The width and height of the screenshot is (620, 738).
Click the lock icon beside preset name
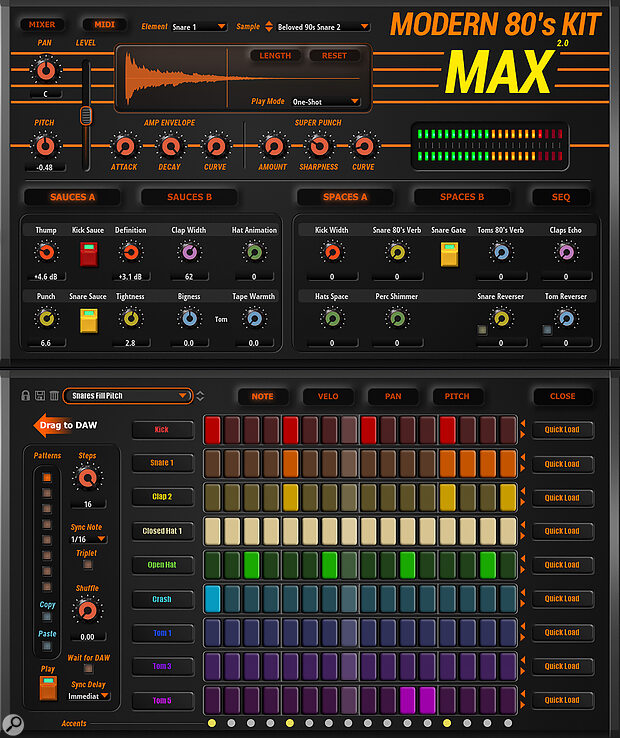point(25,396)
